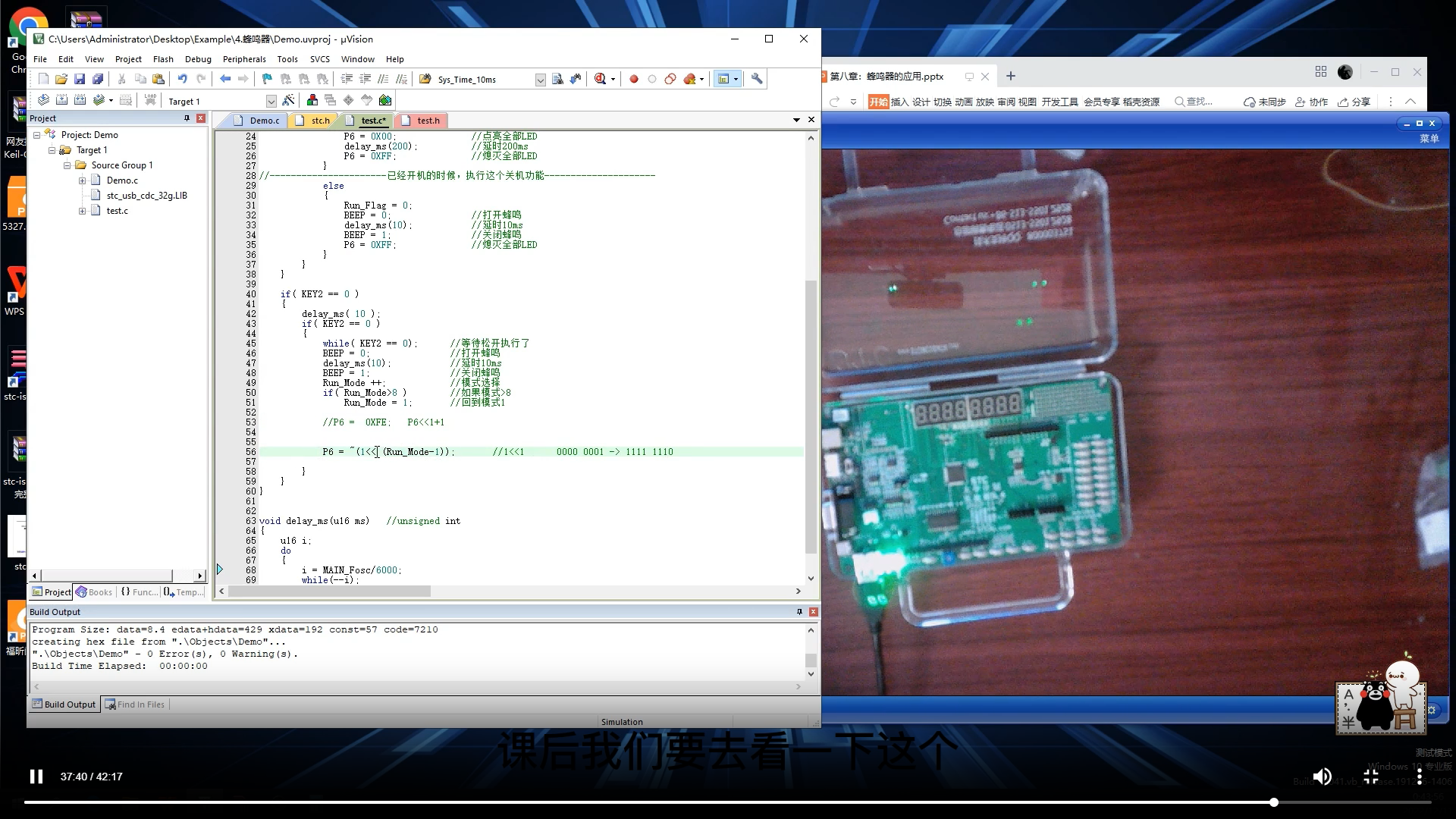Switch to the Find In Files tab
1456x819 pixels.
pos(134,704)
